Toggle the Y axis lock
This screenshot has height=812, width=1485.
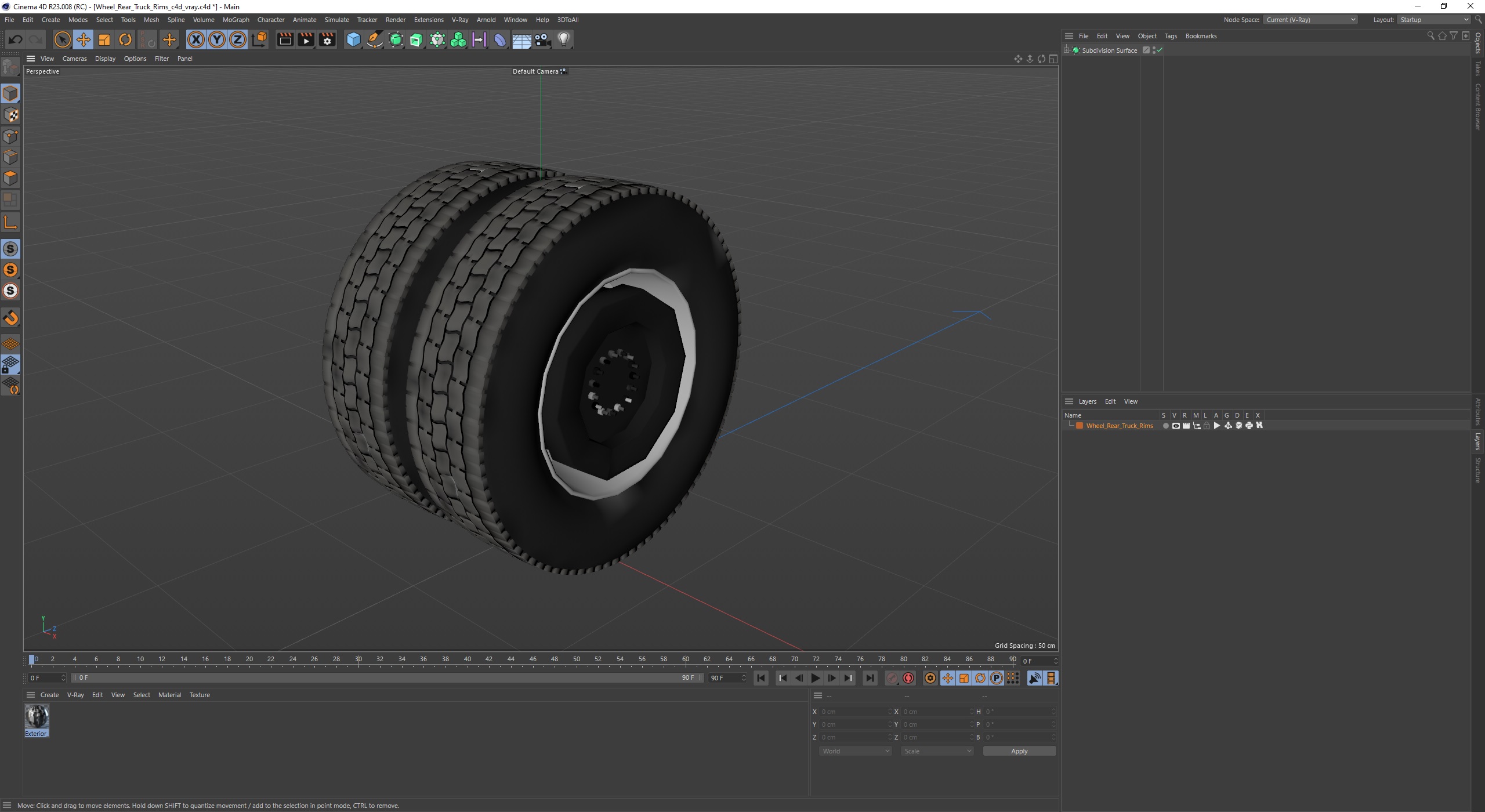click(x=217, y=39)
